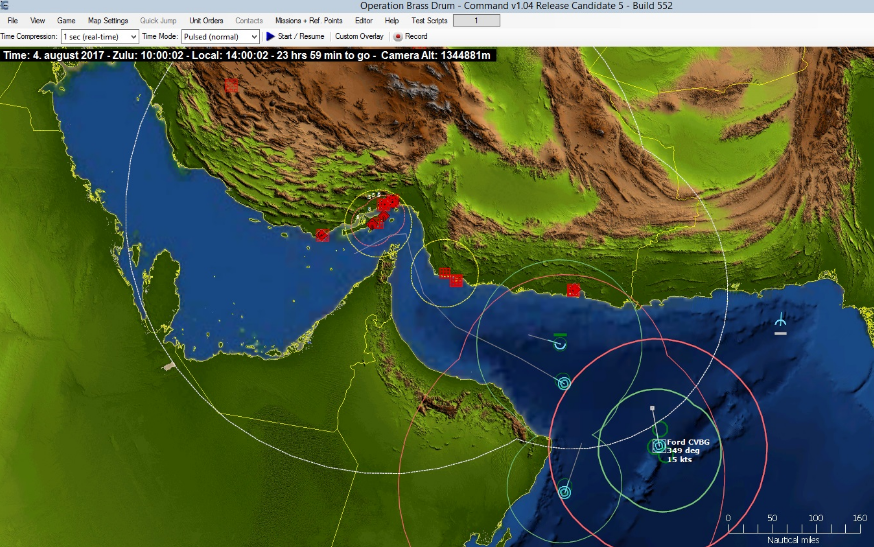Select friendly submarine icon northwest of Ford CVBG
The height and width of the screenshot is (547, 874).
[x=564, y=383]
